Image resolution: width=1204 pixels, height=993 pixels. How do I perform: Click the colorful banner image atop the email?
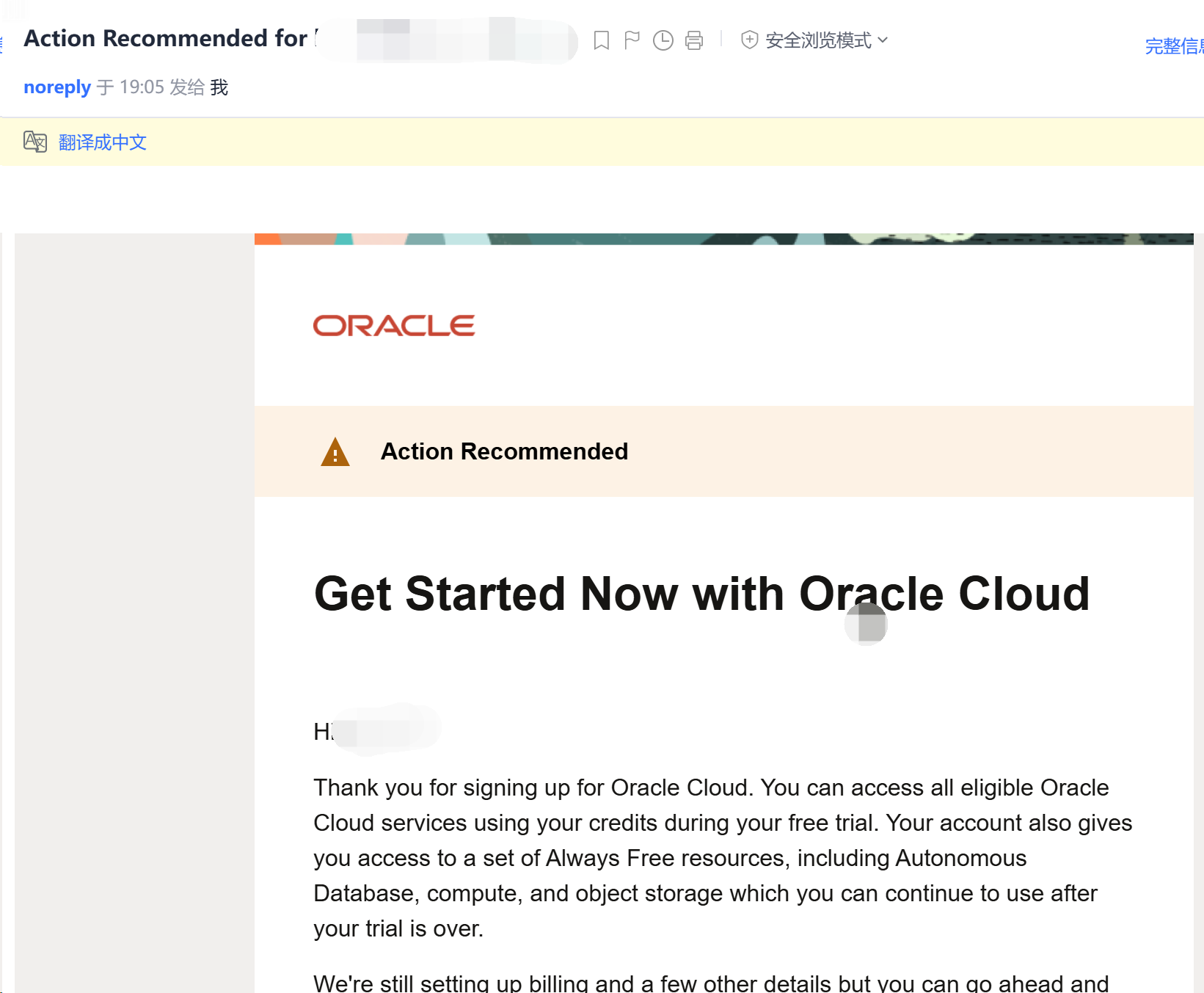(723, 239)
